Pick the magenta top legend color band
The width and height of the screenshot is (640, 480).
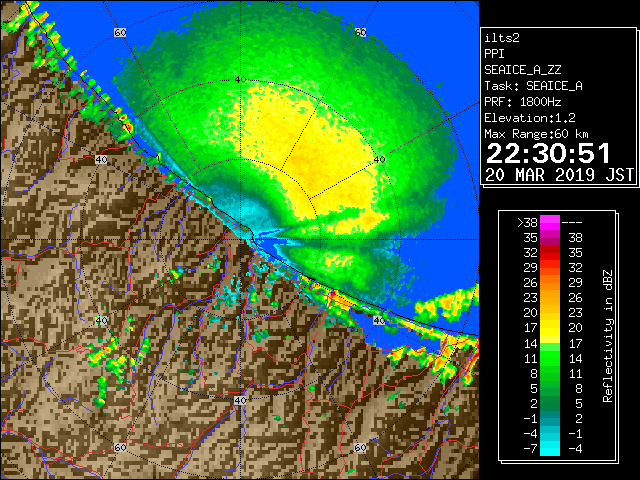click(550, 223)
